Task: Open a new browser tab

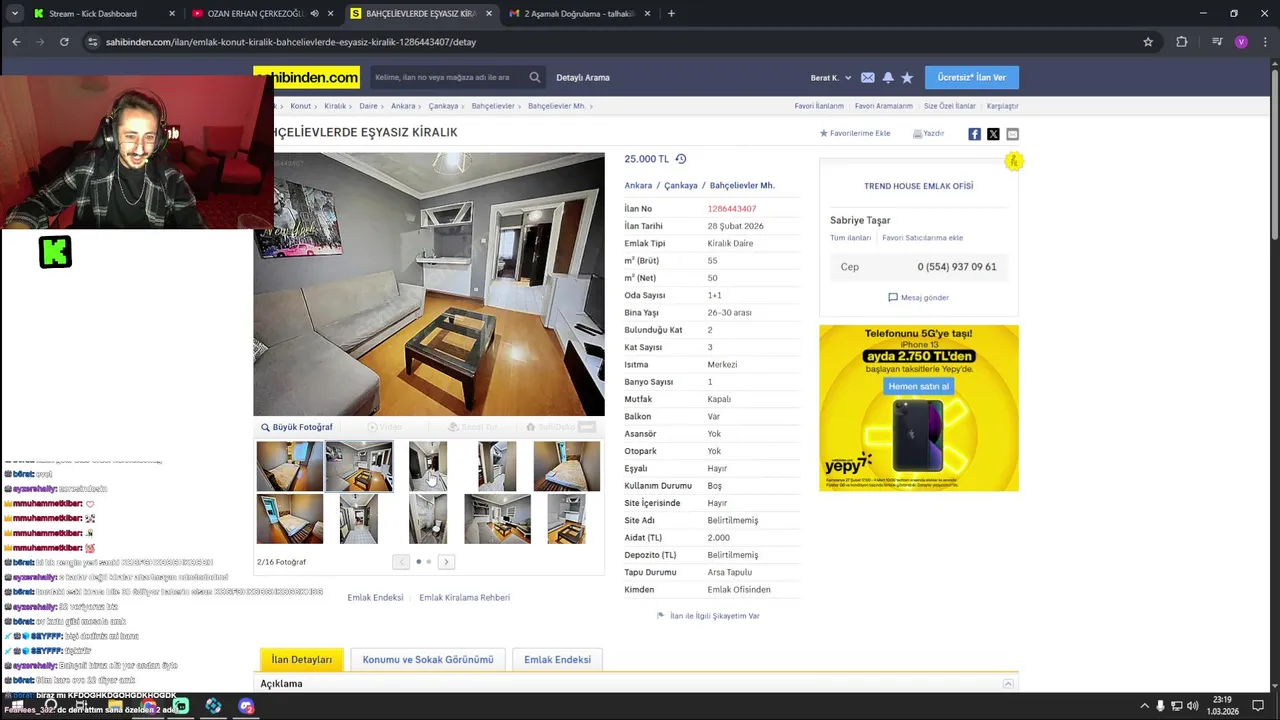Action: 671,14
